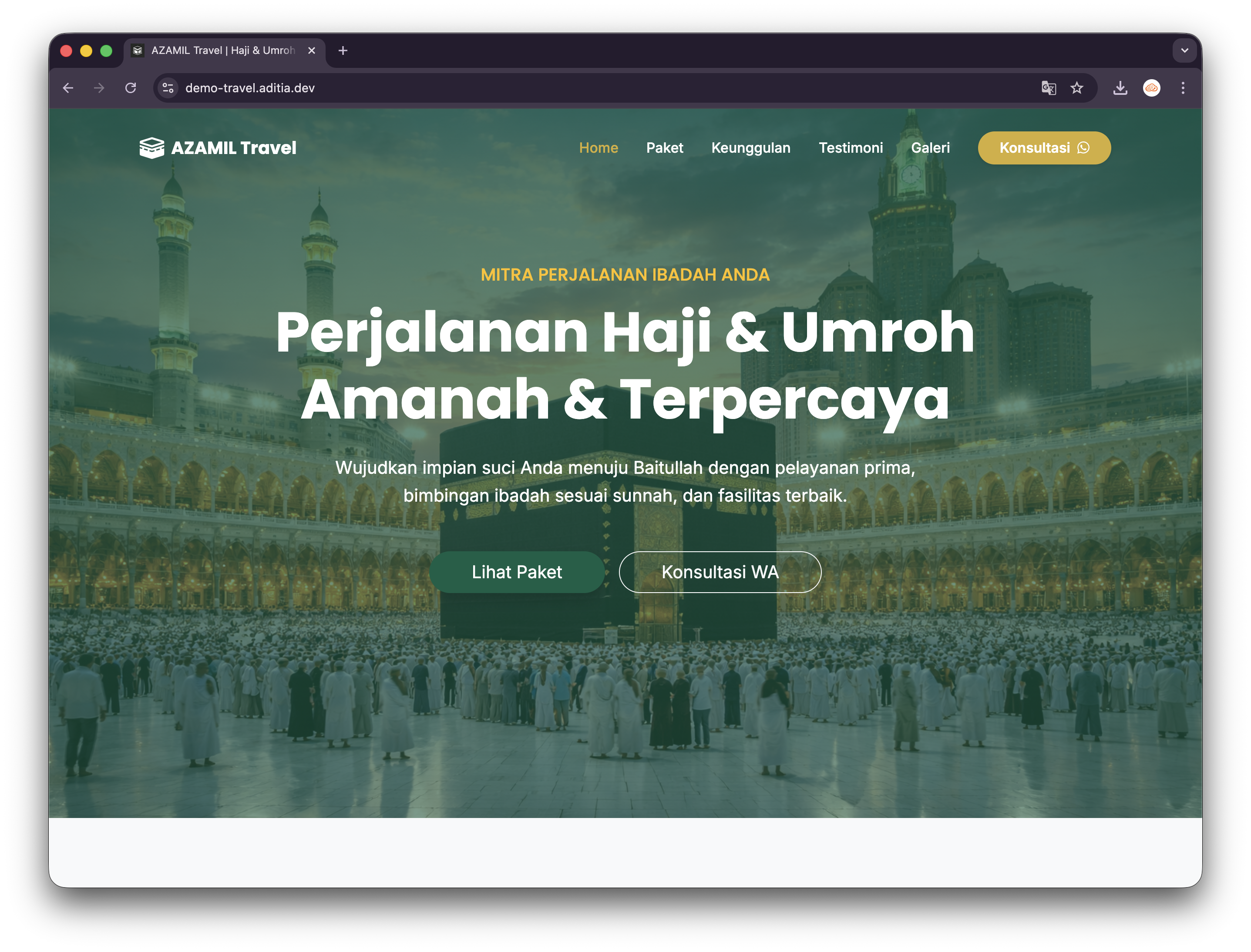1251x952 pixels.
Task: Select Testimoni in the navigation menu
Action: (851, 148)
